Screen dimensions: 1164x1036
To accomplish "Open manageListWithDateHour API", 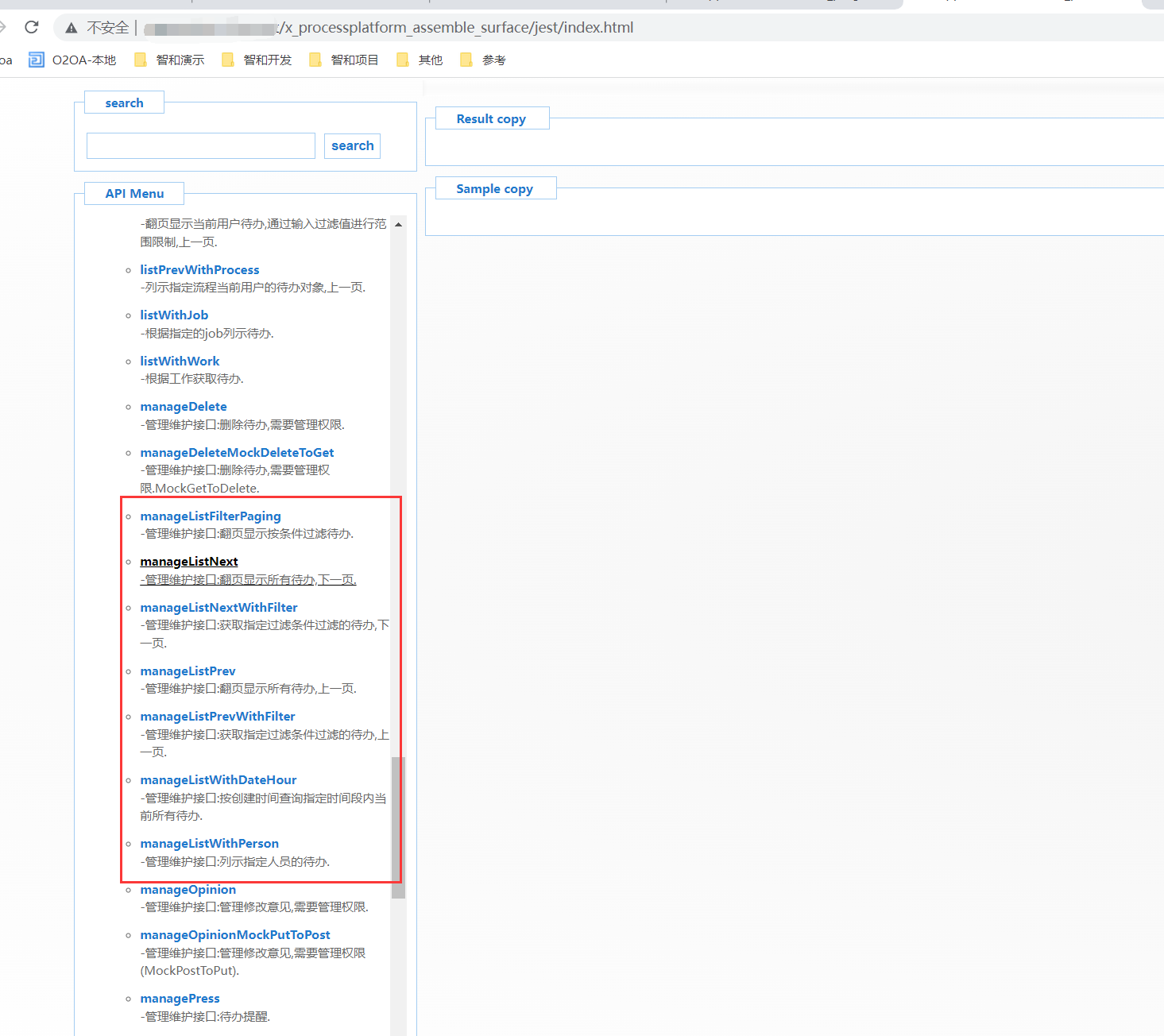I will point(218,780).
